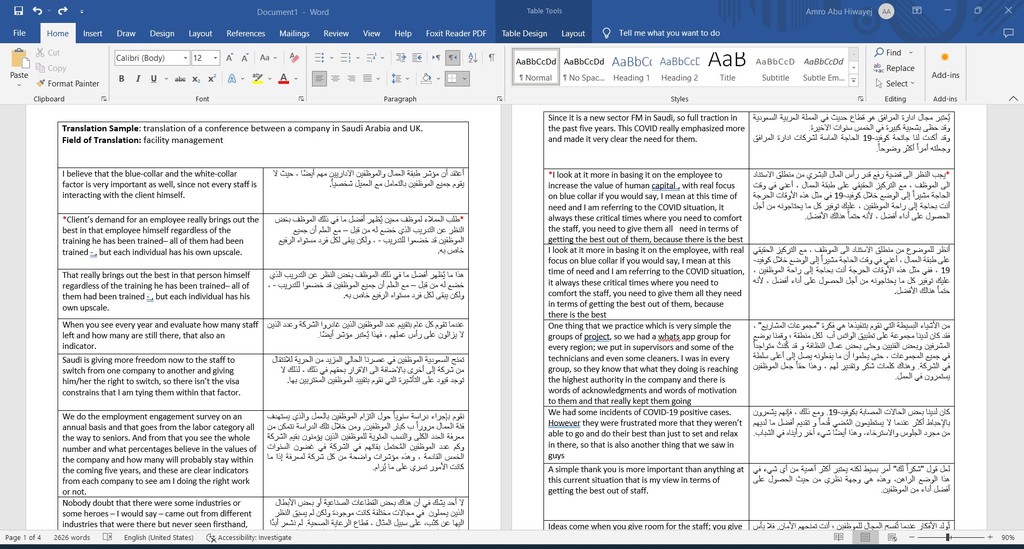1024x549 pixels.
Task: Click the 2626 words count
Action: (72, 537)
